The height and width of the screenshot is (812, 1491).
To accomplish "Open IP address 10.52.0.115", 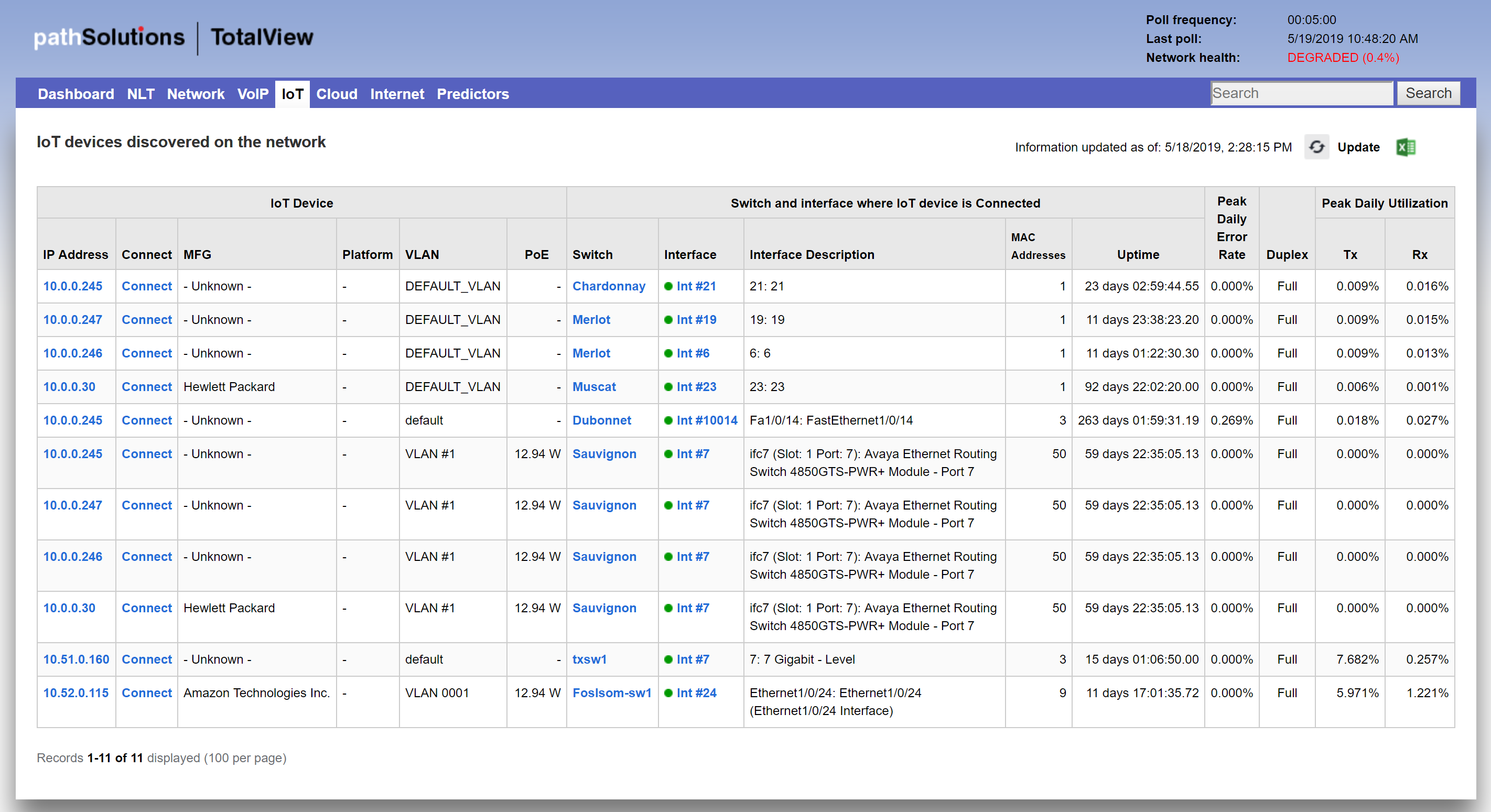I will [x=76, y=693].
